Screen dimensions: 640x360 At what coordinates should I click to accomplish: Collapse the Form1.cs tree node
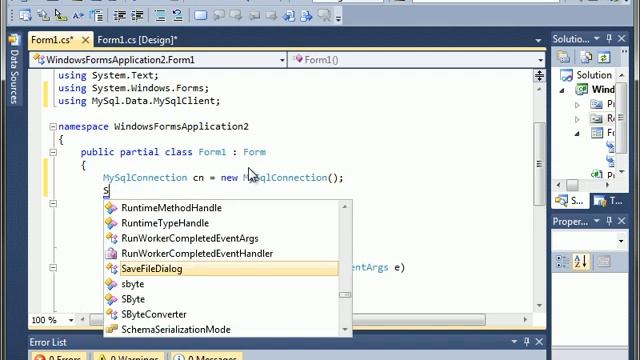[x=577, y=133]
